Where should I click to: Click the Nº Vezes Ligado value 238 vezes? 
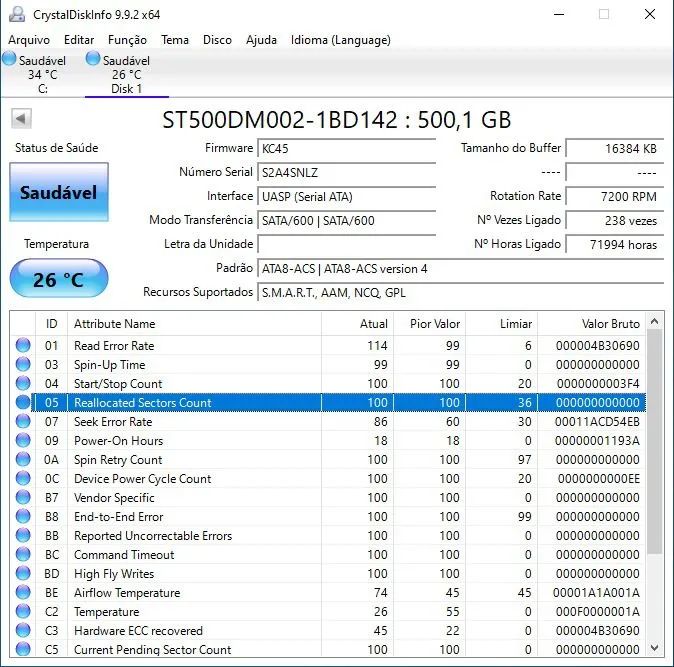tap(615, 221)
